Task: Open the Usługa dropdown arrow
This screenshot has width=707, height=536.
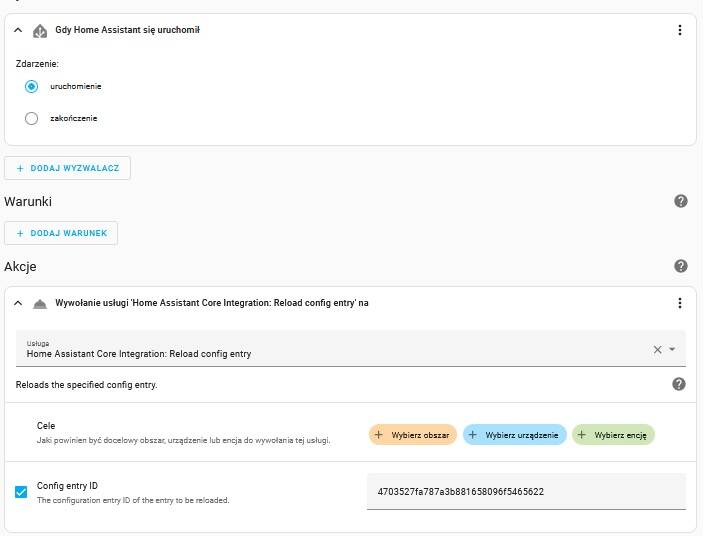Action: pos(672,349)
